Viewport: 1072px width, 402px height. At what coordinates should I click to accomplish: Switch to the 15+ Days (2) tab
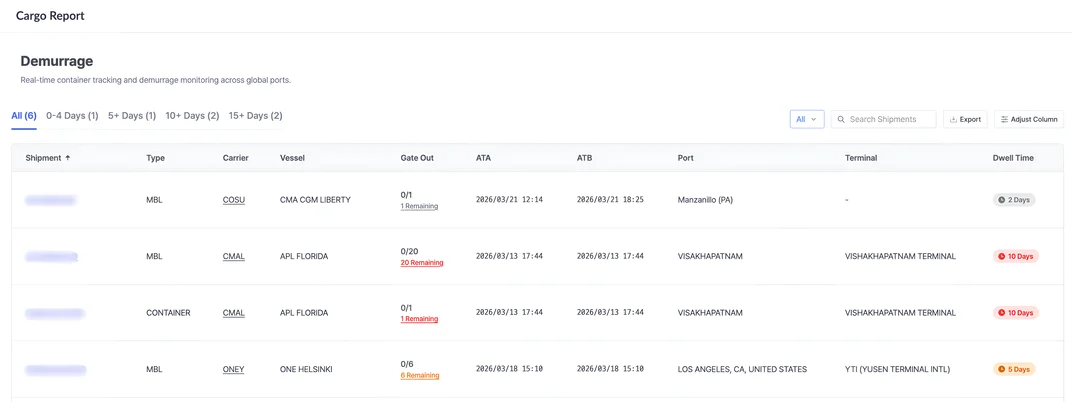[255, 116]
